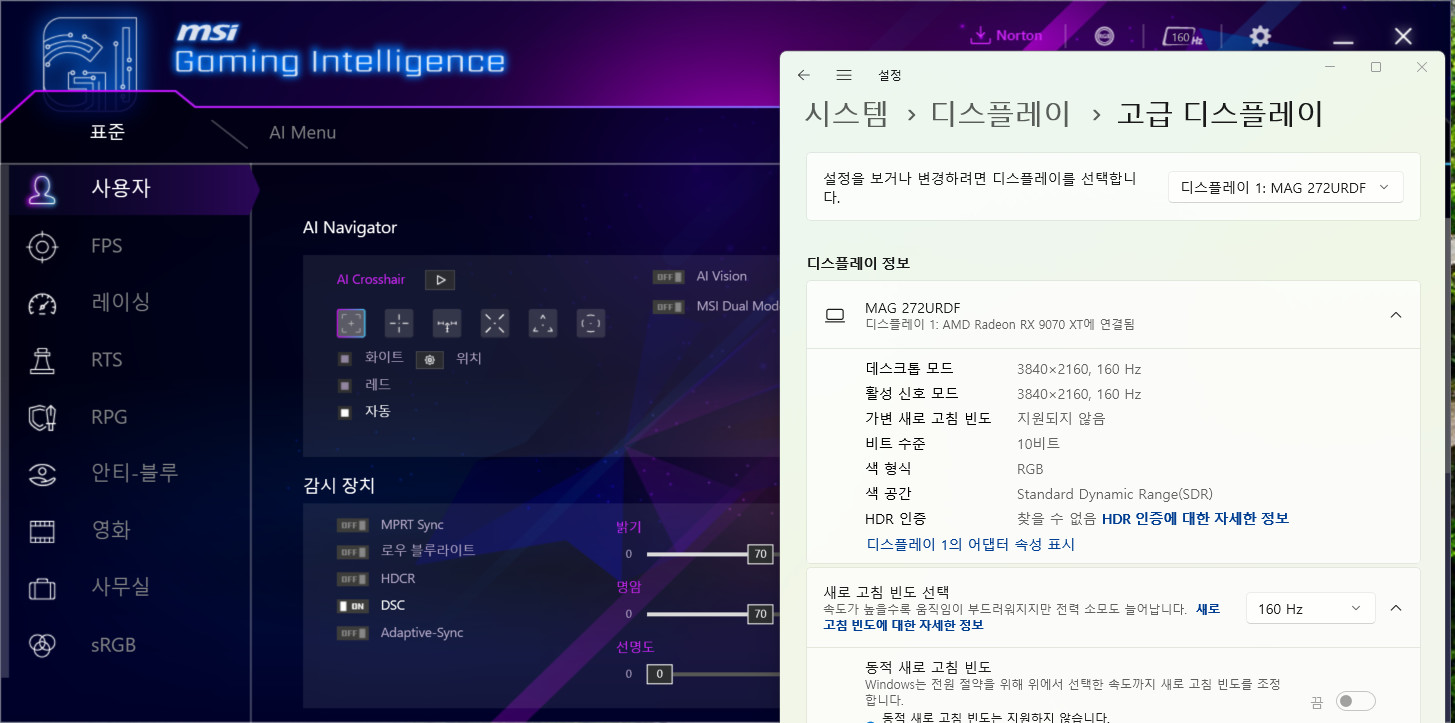
Task: Click the round badge icon beside Norton
Action: [1104, 36]
